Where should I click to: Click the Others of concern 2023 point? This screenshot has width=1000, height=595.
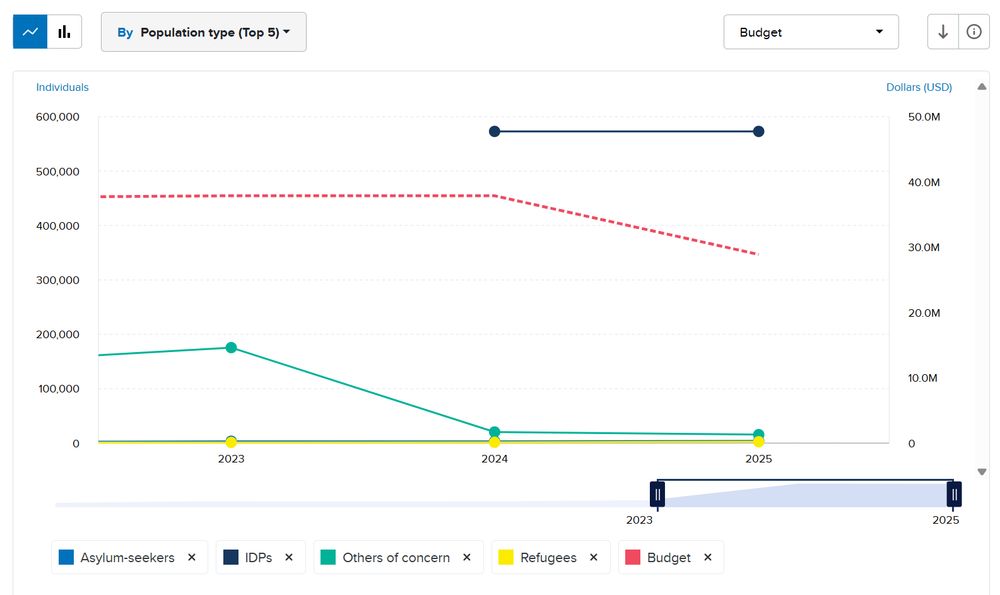pyautogui.click(x=231, y=348)
